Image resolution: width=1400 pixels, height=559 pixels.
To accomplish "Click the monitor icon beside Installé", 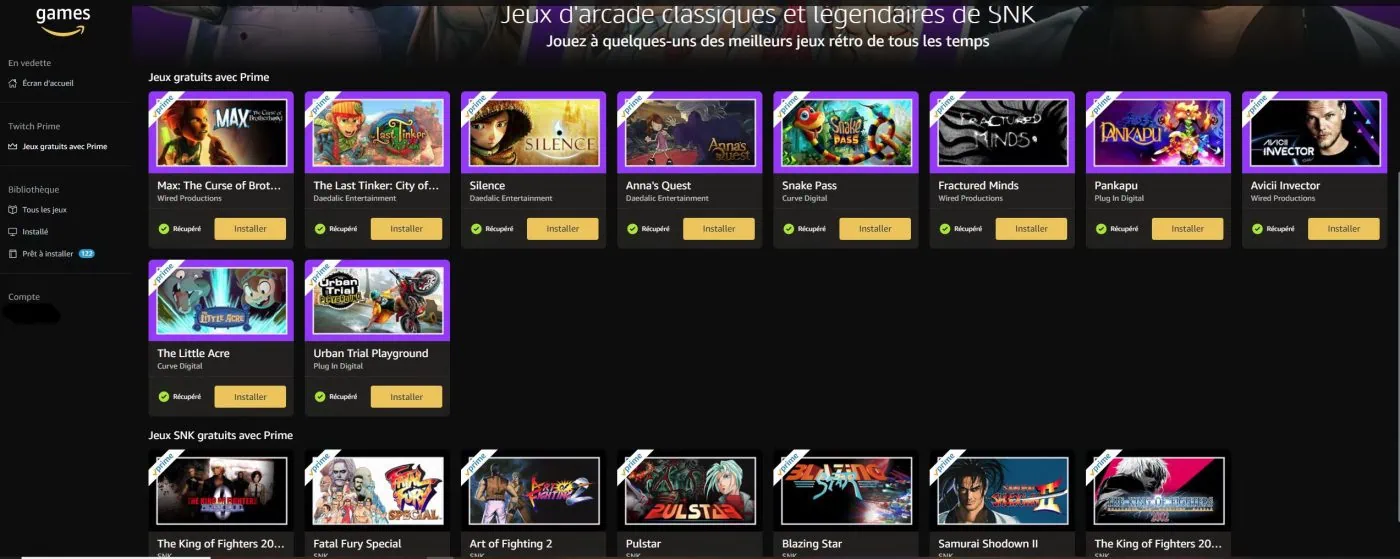I will (x=12, y=231).
